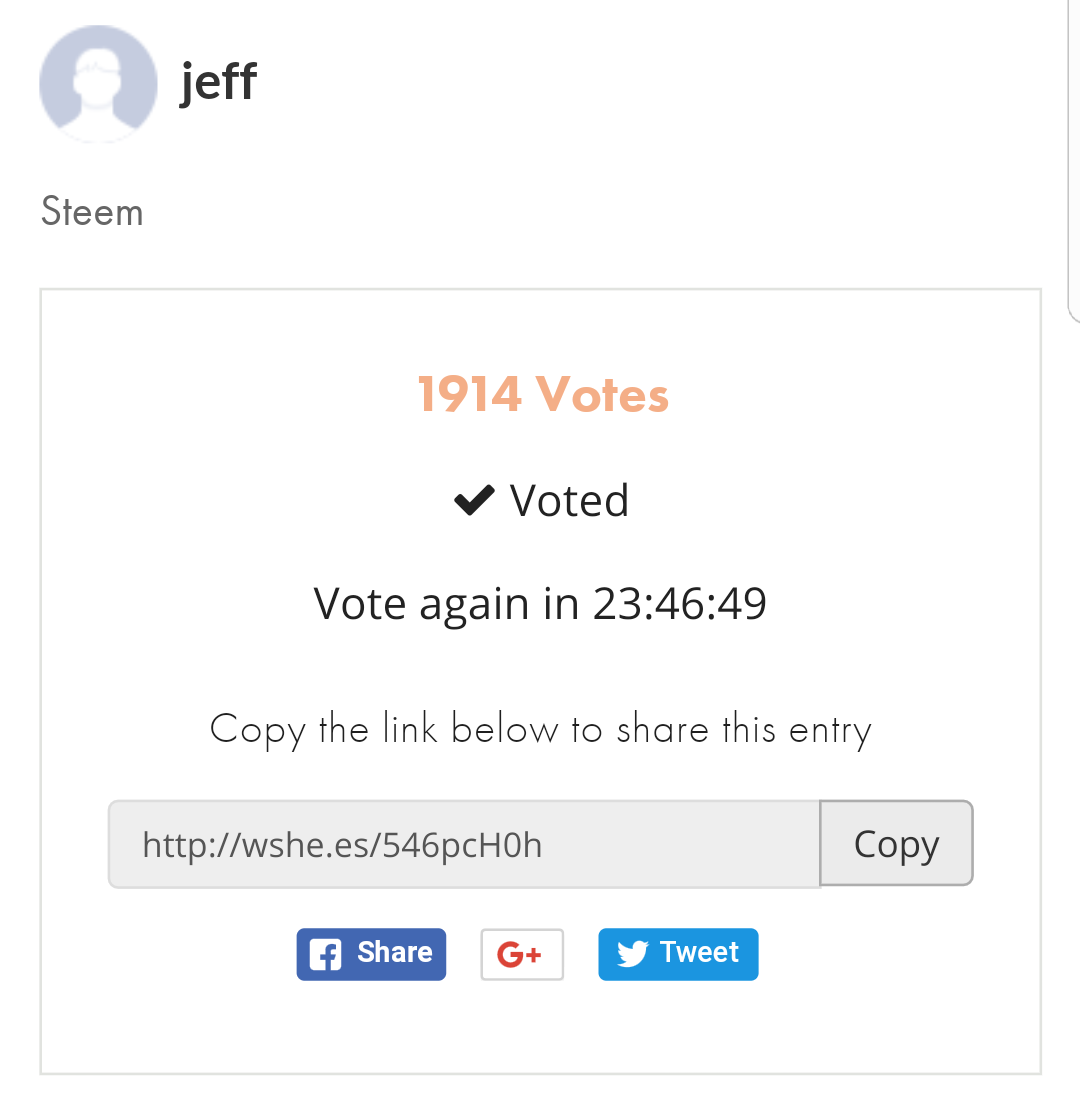Image resolution: width=1080 pixels, height=1114 pixels.
Task: Focus the wshe.es share link field
Action: tap(464, 844)
